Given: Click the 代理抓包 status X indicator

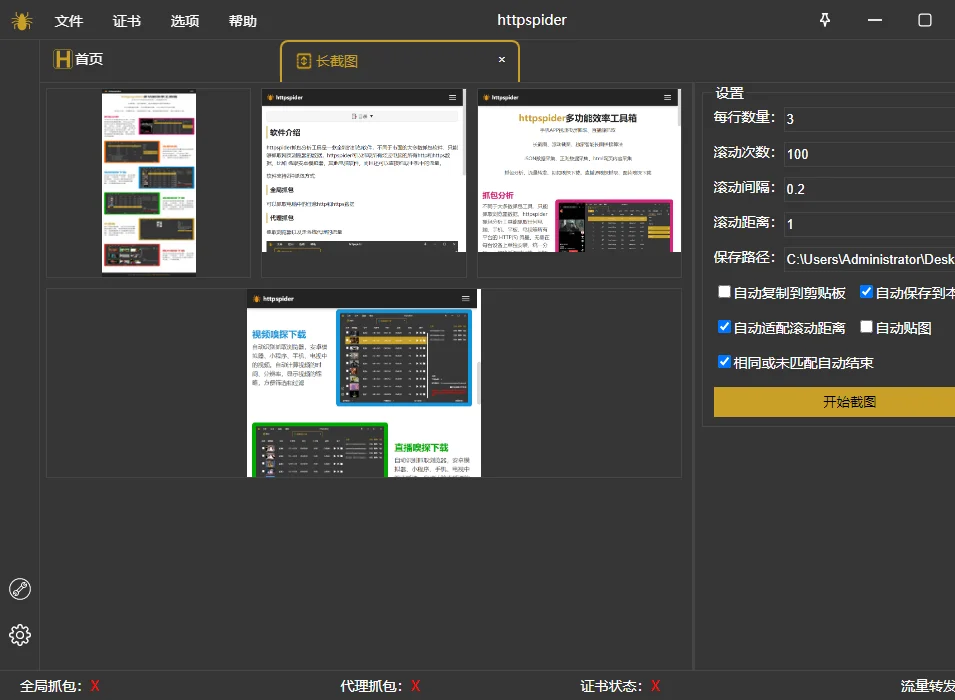Looking at the screenshot, I should (415, 686).
